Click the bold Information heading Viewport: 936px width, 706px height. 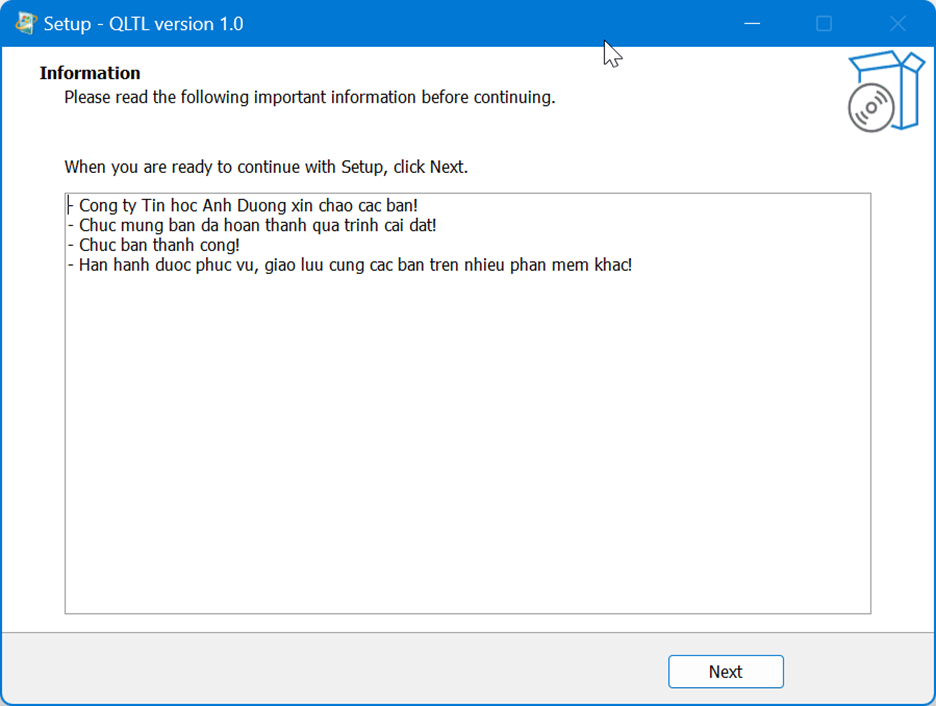pos(90,73)
